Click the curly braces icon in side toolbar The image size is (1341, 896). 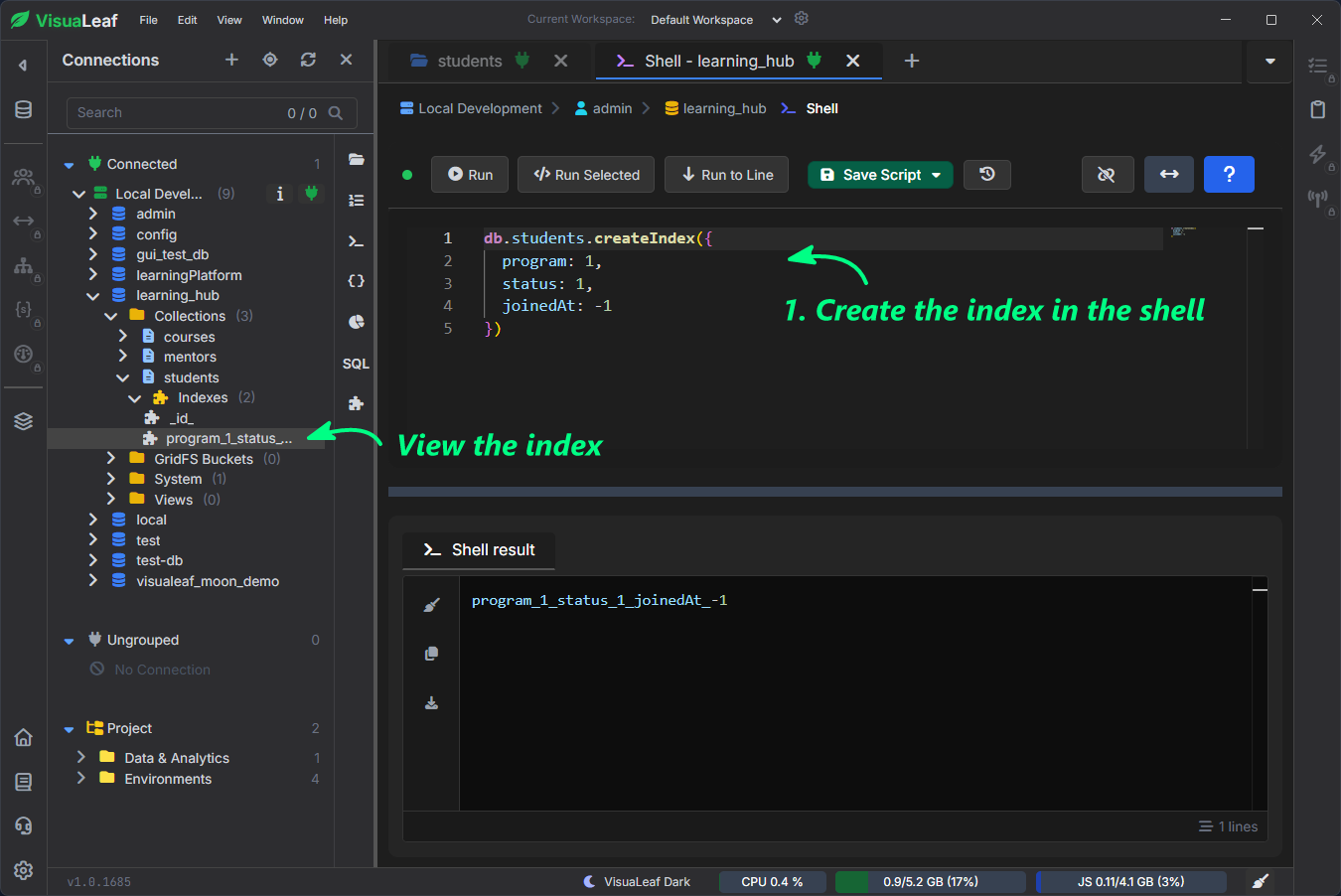point(356,281)
